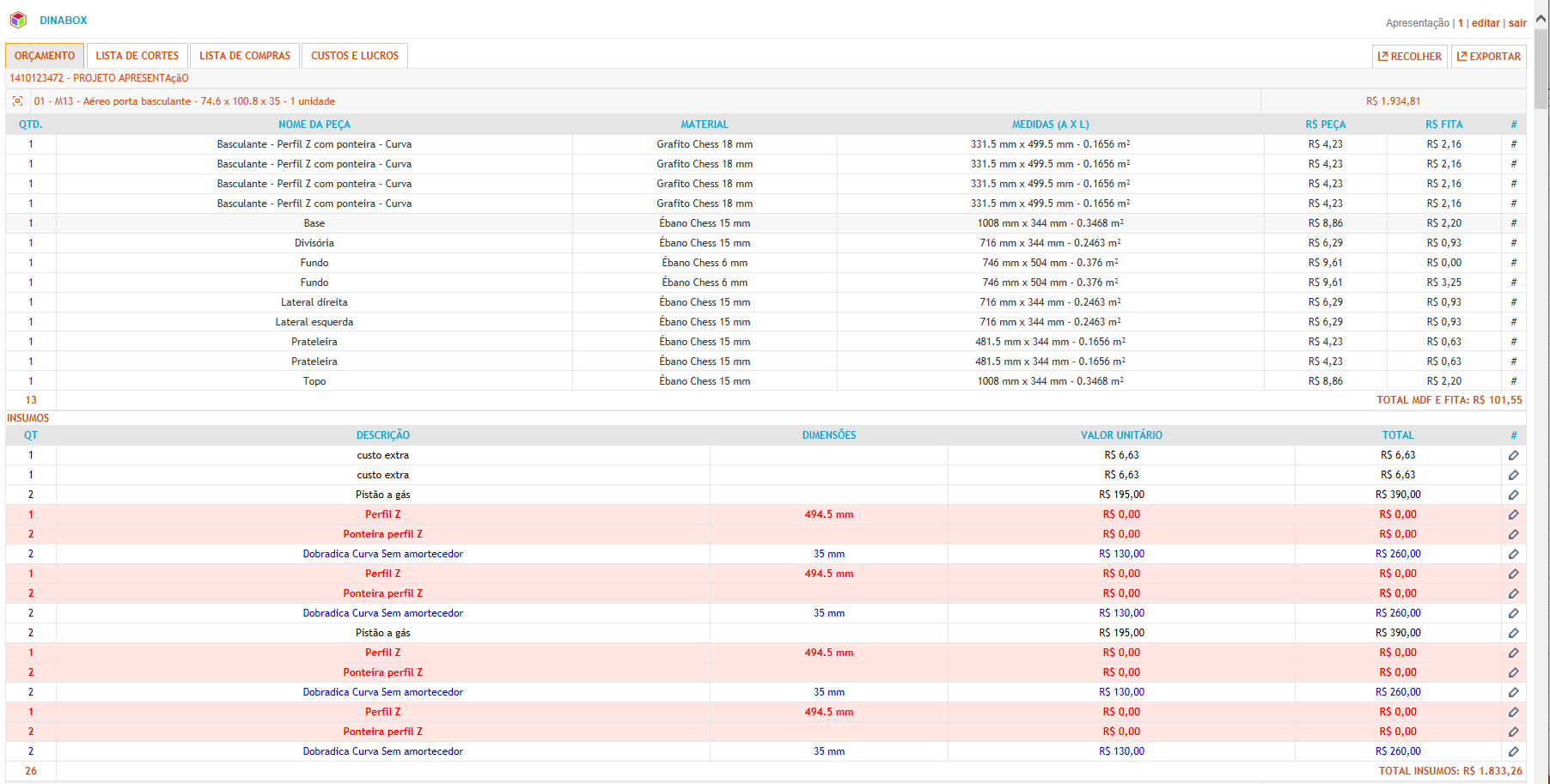Click the Apresentação user label
Viewport: 1550px width, 784px height.
tap(1418, 23)
